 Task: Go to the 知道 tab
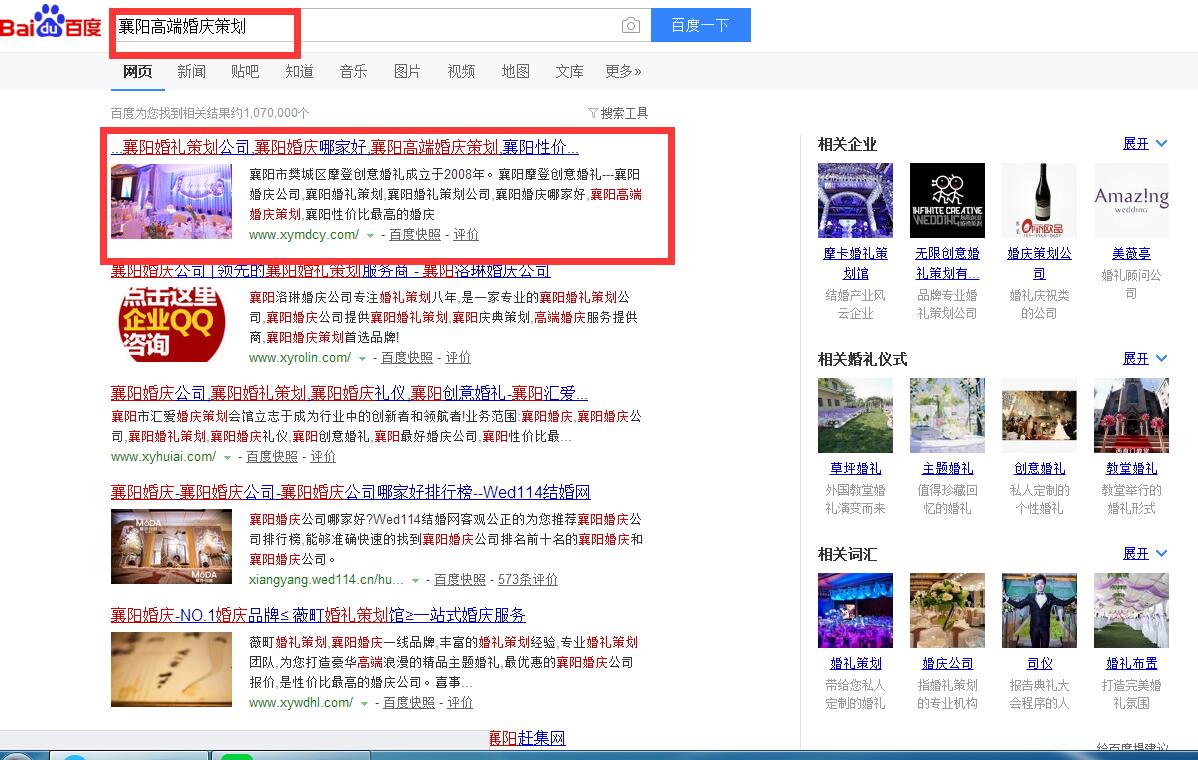299,71
